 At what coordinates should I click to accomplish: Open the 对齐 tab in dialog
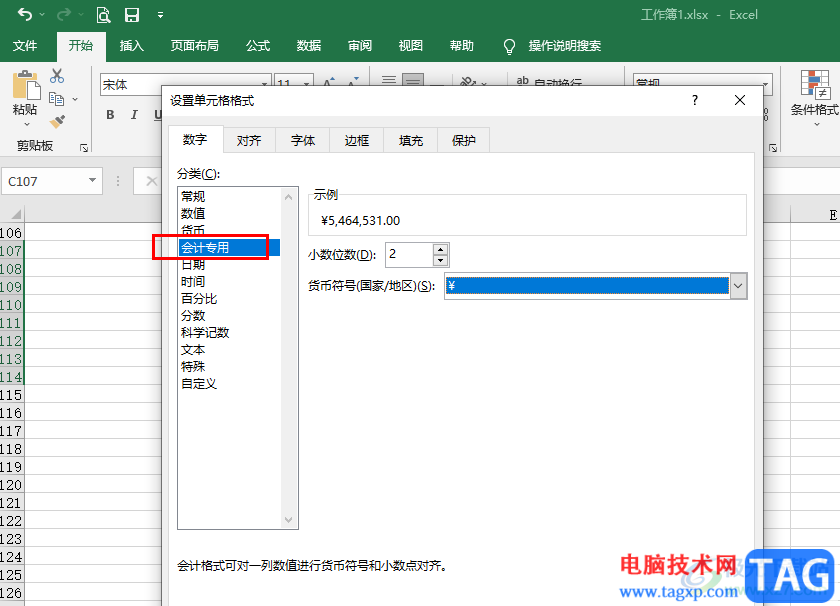pyautogui.click(x=249, y=140)
